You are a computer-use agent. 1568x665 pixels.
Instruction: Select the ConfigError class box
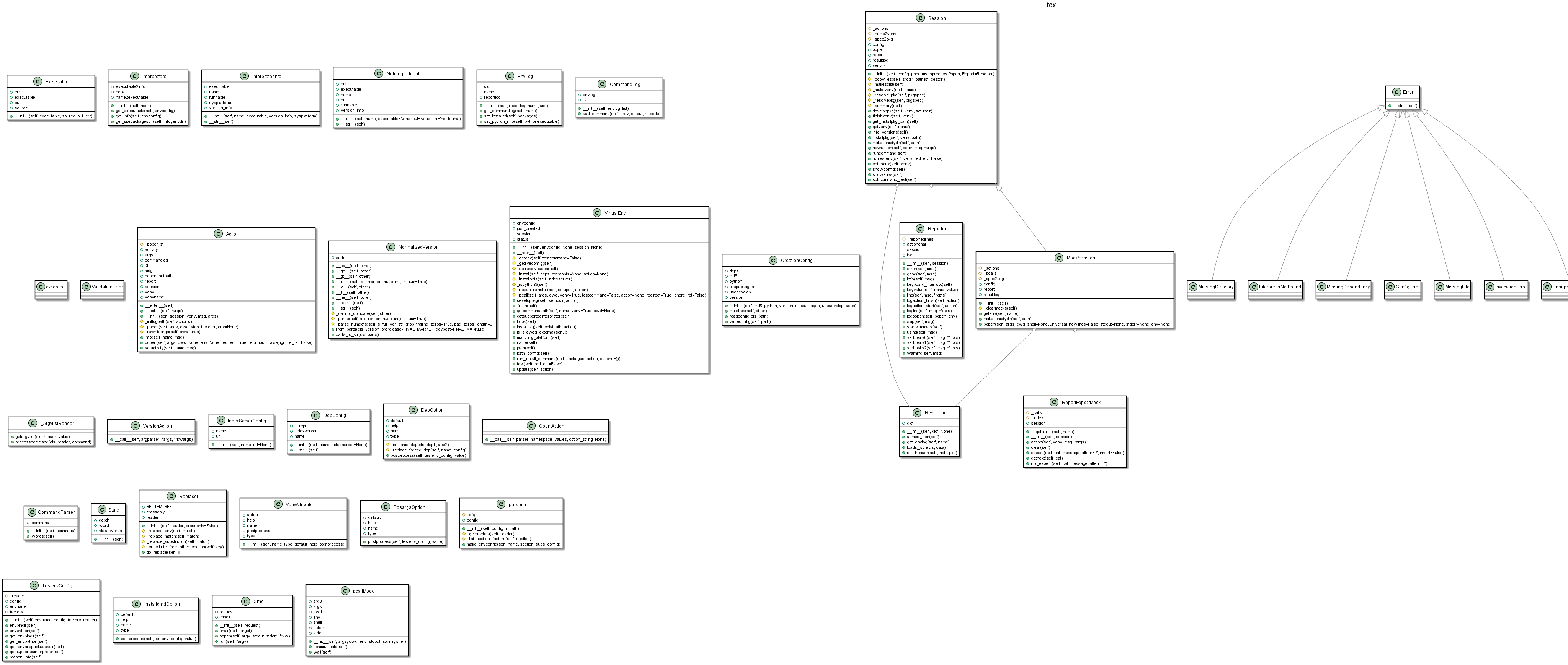pyautogui.click(x=1403, y=287)
